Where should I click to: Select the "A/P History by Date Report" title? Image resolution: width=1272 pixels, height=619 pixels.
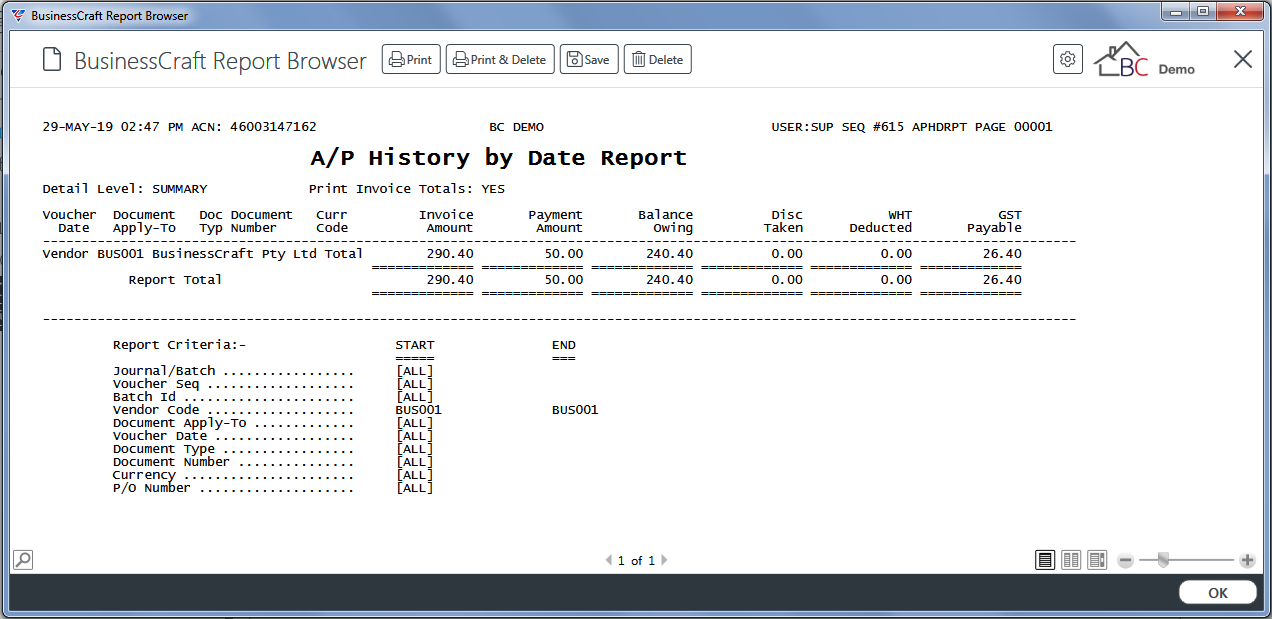(499, 158)
